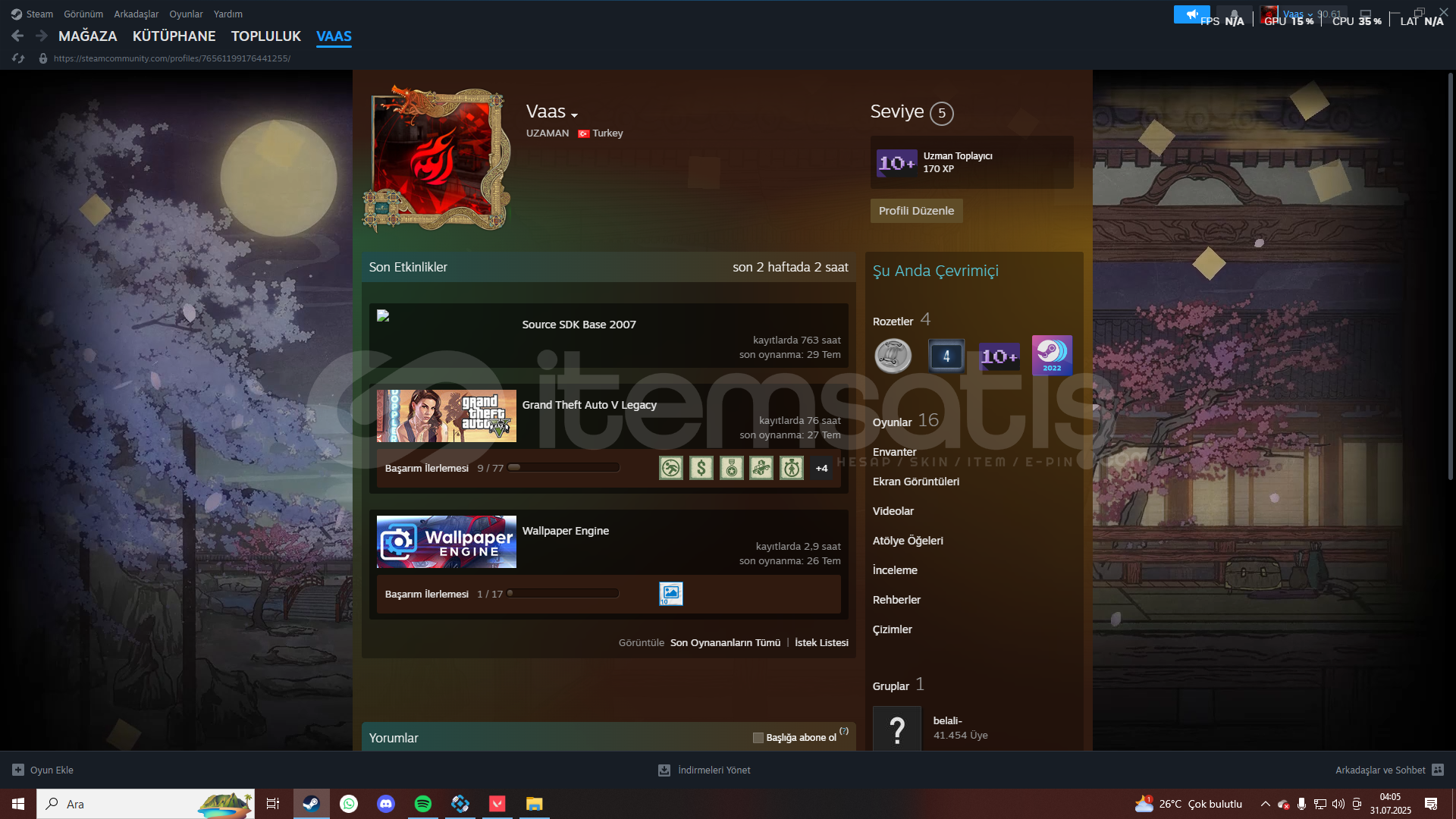Open the Grand Theft Auto V Legacy thumbnail
1456x819 pixels.
(x=447, y=416)
